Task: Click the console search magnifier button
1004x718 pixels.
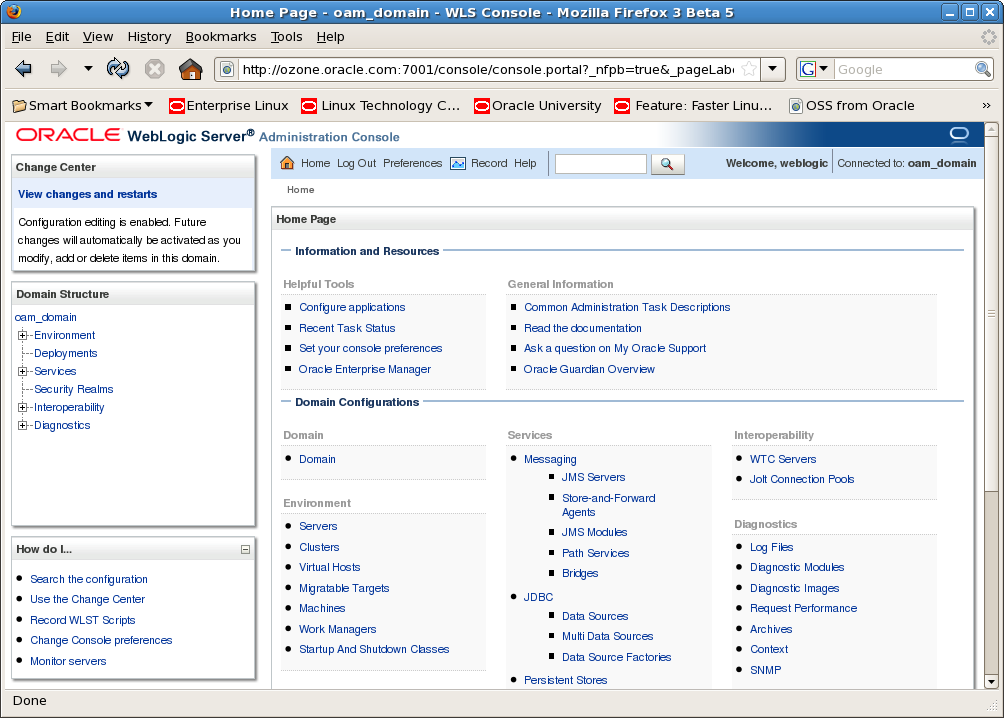Action: coord(667,164)
